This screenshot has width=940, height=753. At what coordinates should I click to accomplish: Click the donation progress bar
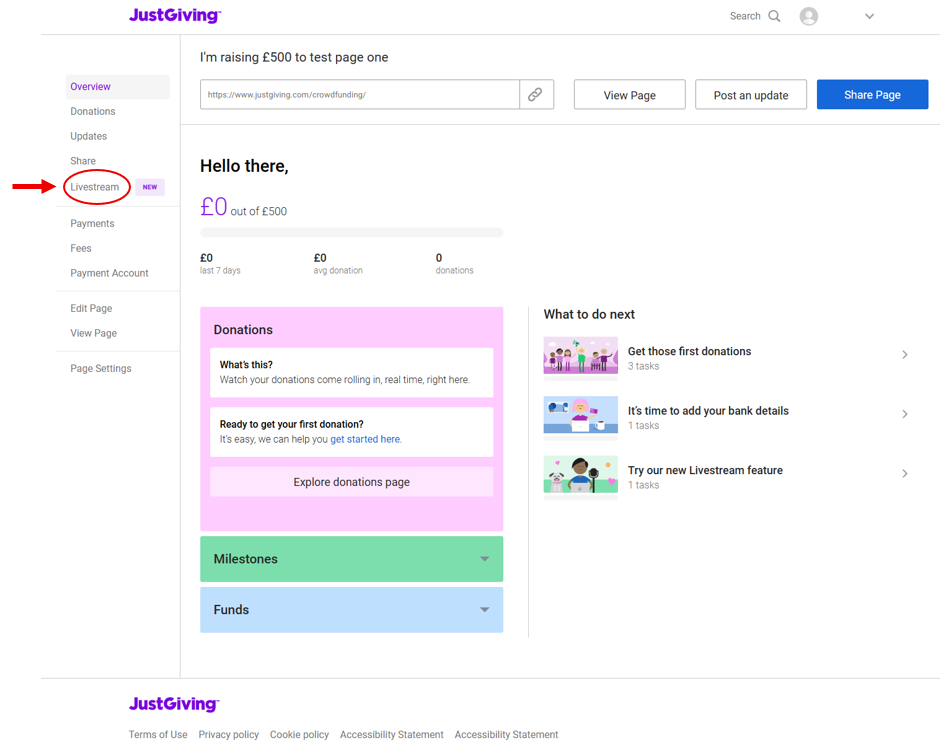tap(351, 233)
